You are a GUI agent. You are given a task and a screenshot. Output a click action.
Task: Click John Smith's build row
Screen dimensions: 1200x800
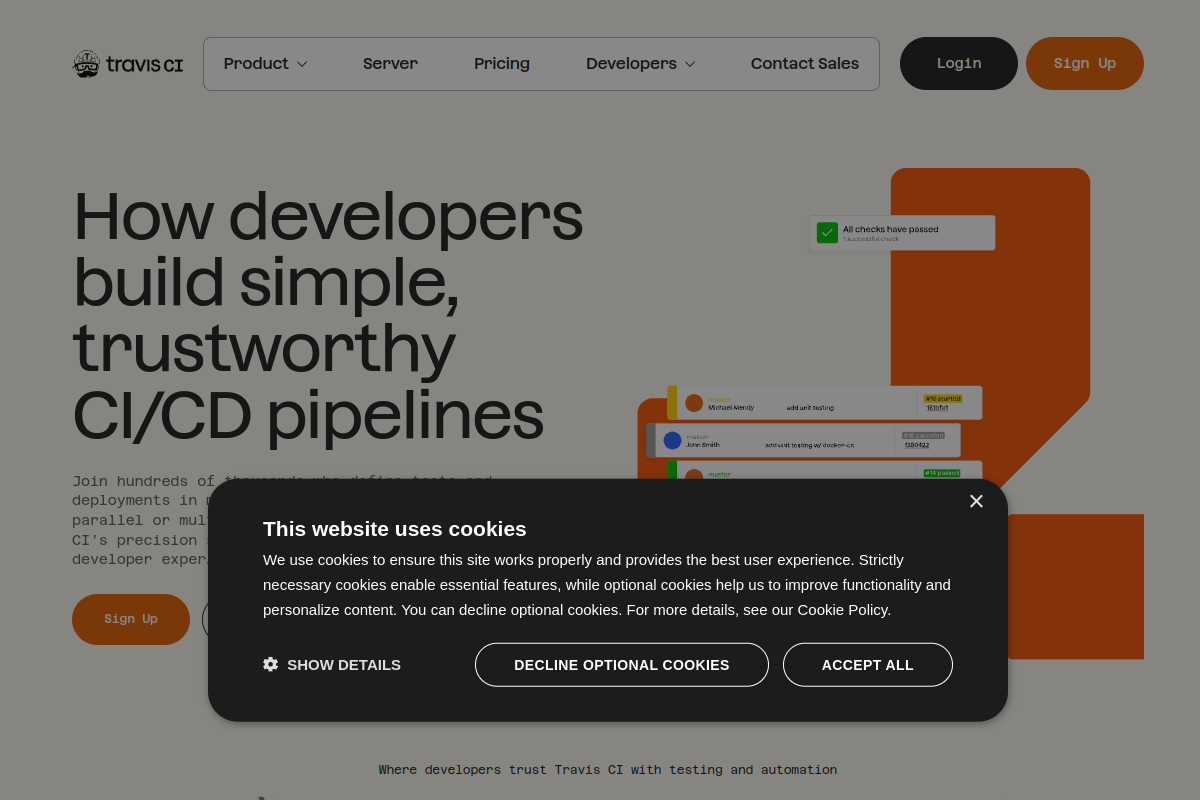(x=803, y=440)
